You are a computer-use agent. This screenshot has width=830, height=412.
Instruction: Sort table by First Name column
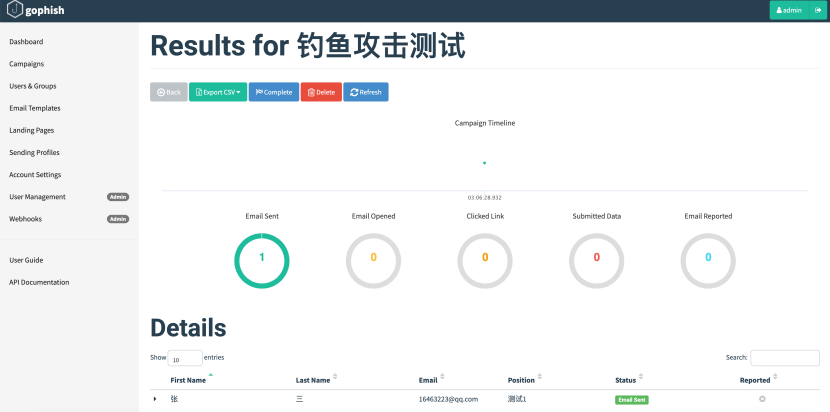188,380
